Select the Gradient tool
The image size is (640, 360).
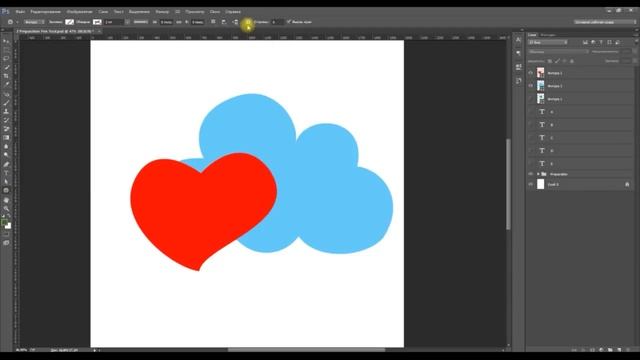(6, 138)
